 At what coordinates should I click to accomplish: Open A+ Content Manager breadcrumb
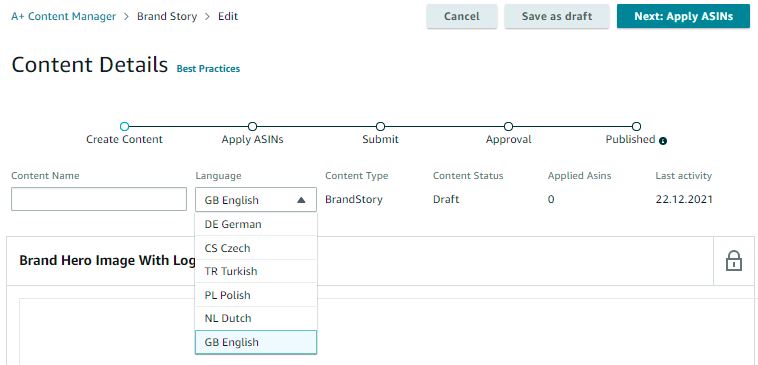click(x=64, y=16)
